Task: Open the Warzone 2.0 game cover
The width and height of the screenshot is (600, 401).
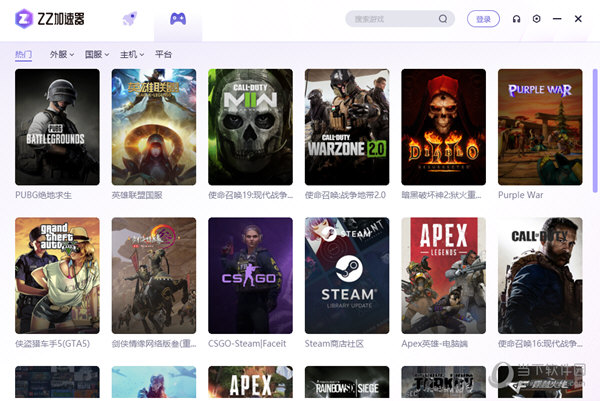Action: point(347,127)
